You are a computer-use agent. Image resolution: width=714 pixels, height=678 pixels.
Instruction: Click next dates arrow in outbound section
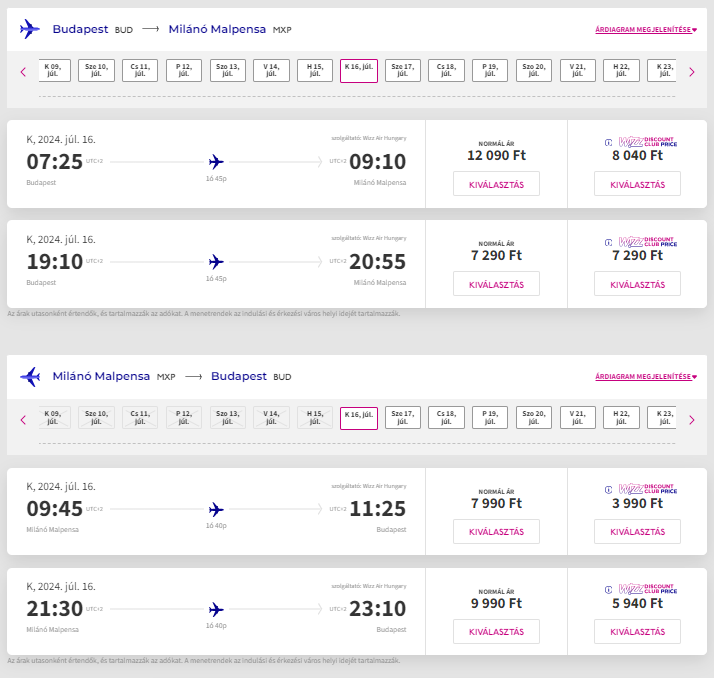click(x=691, y=71)
